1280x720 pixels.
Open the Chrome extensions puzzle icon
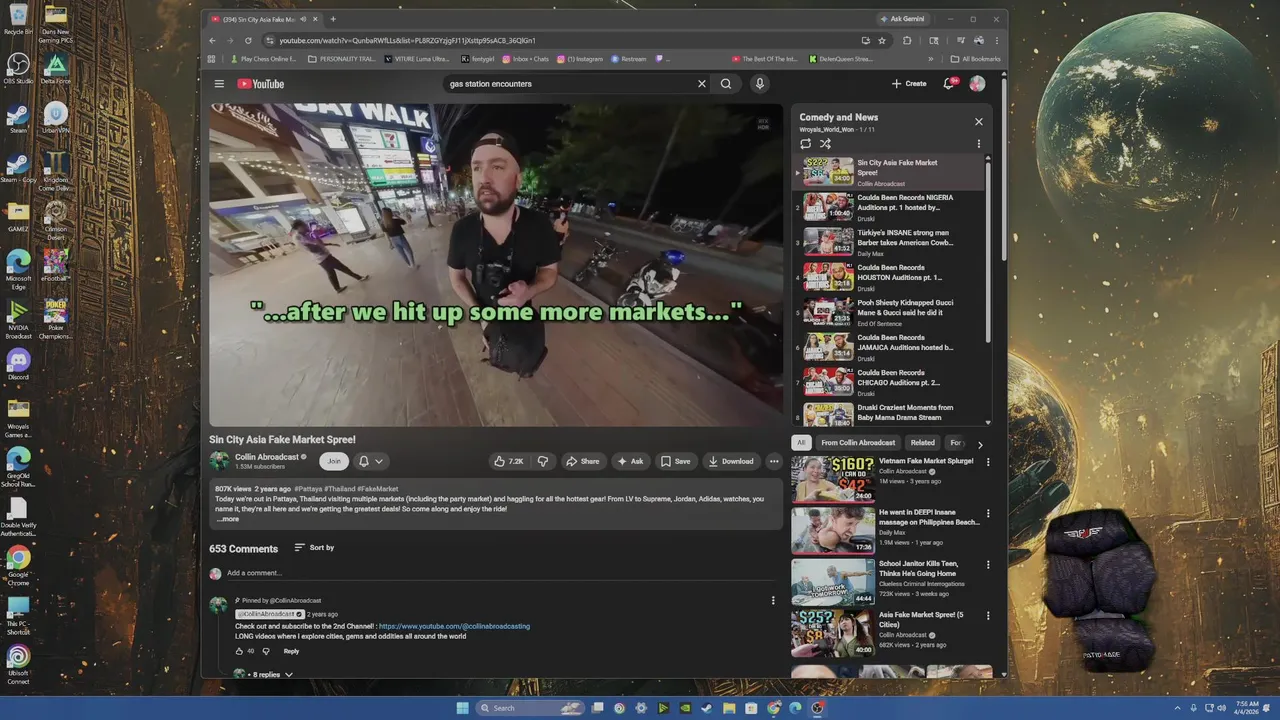907,40
